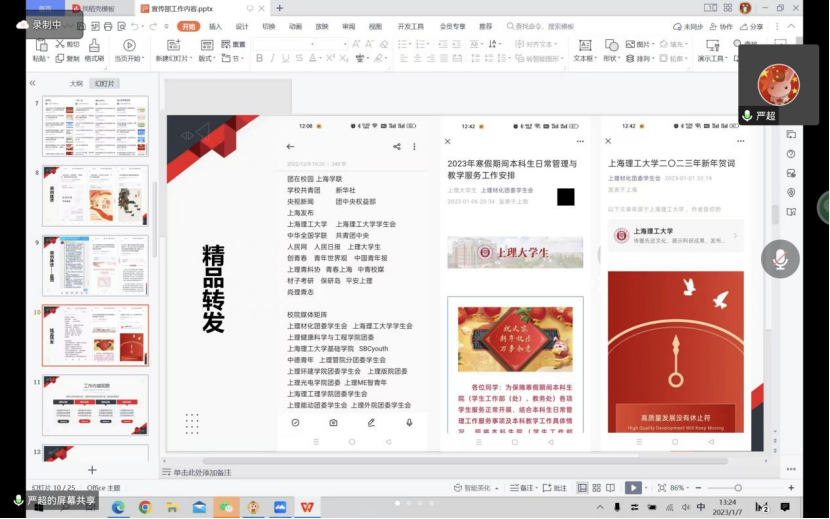
Task: Toggle Bold formatting
Action: coord(259,58)
